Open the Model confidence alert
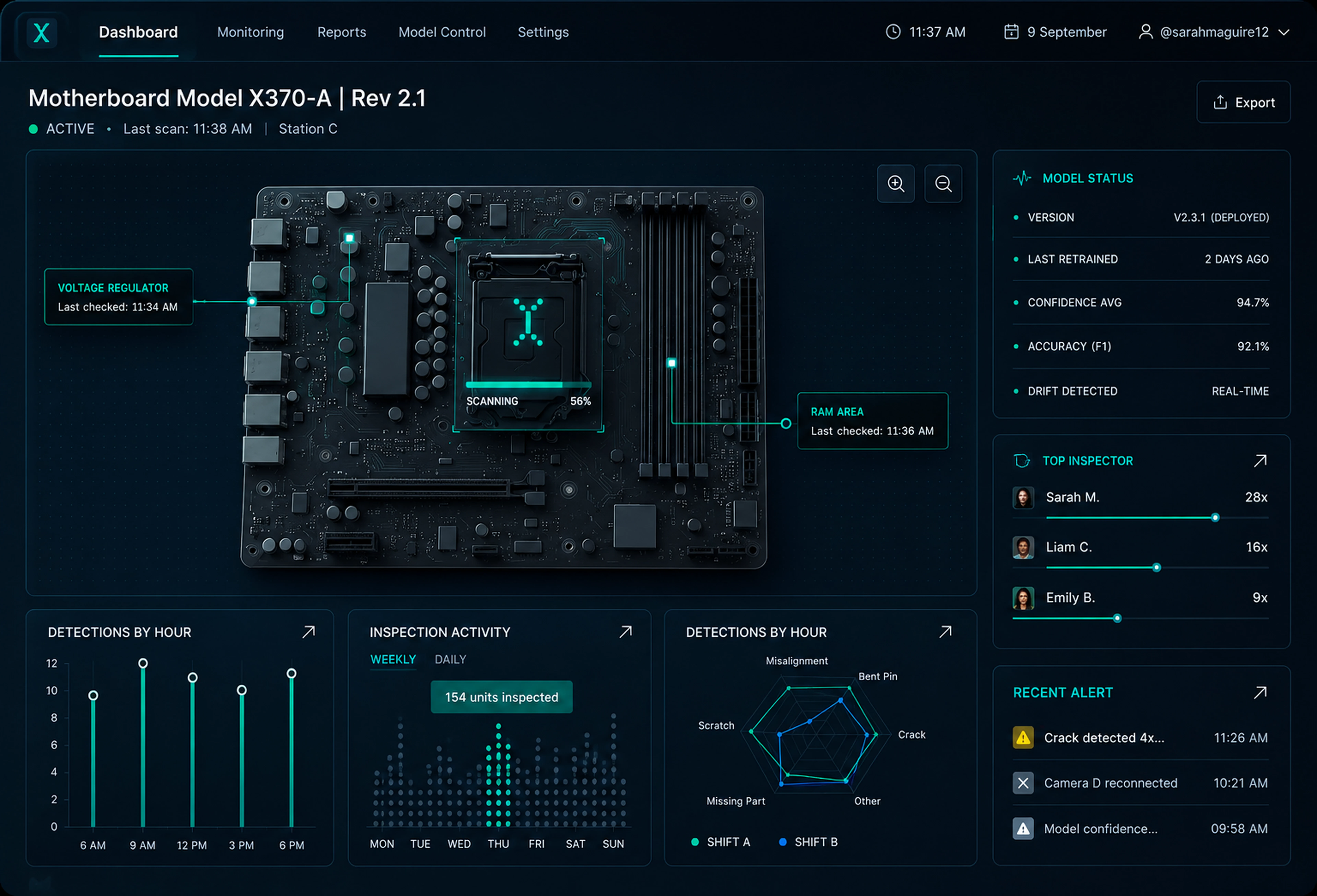 1140,829
